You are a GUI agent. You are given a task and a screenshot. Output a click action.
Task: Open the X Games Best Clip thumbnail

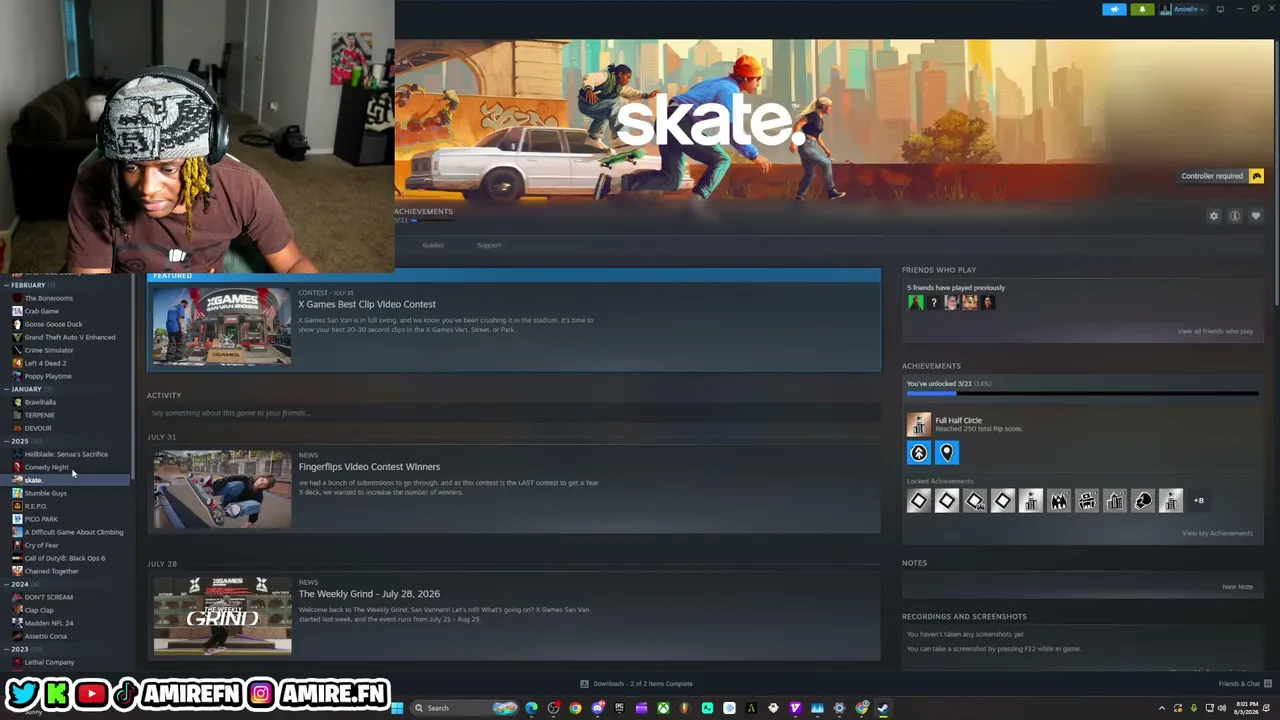(222, 327)
